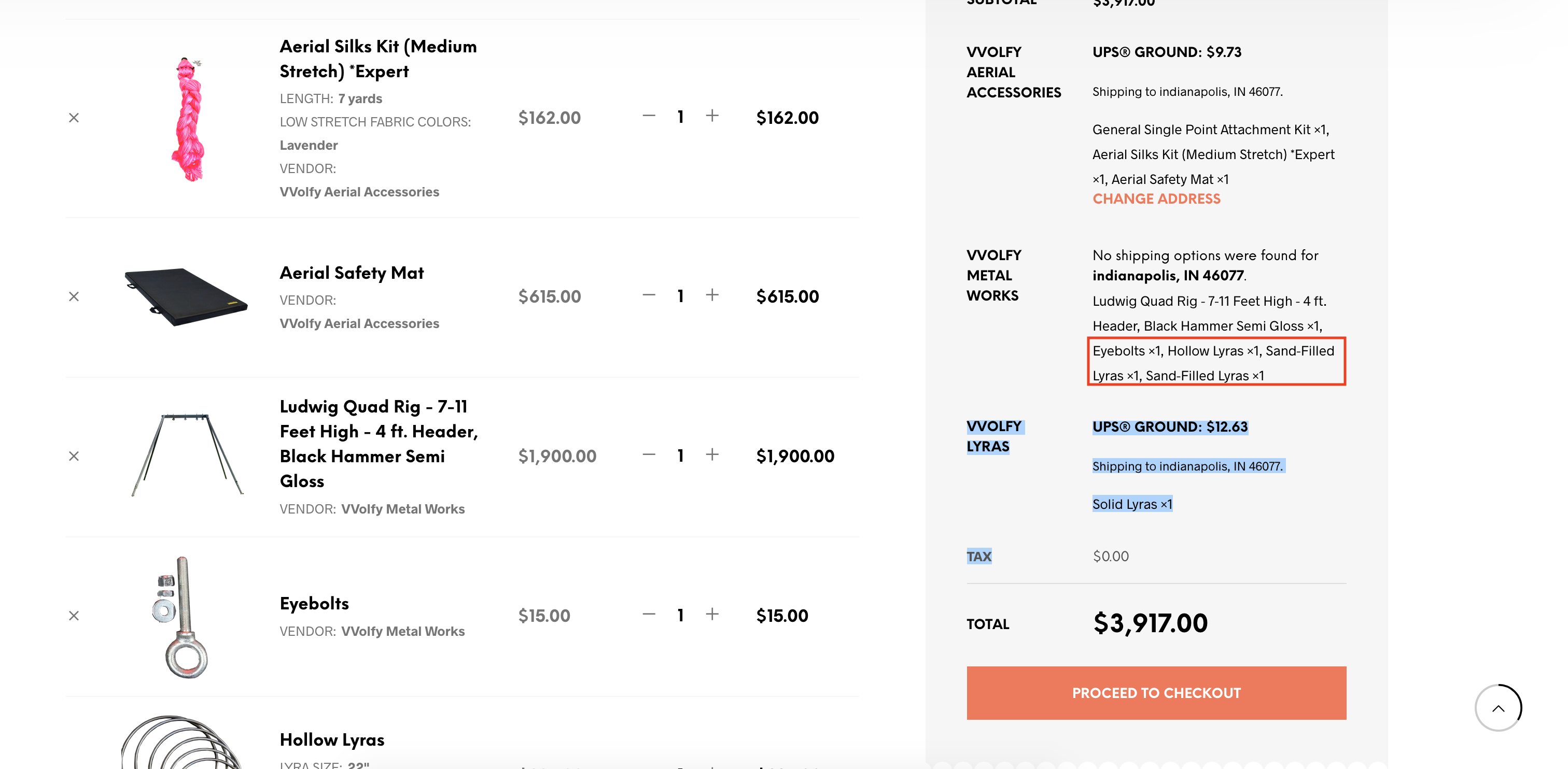Viewport: 1568px width, 769px height.
Task: Decrease Aerial Silks Kit quantity with minus
Action: 648,116
